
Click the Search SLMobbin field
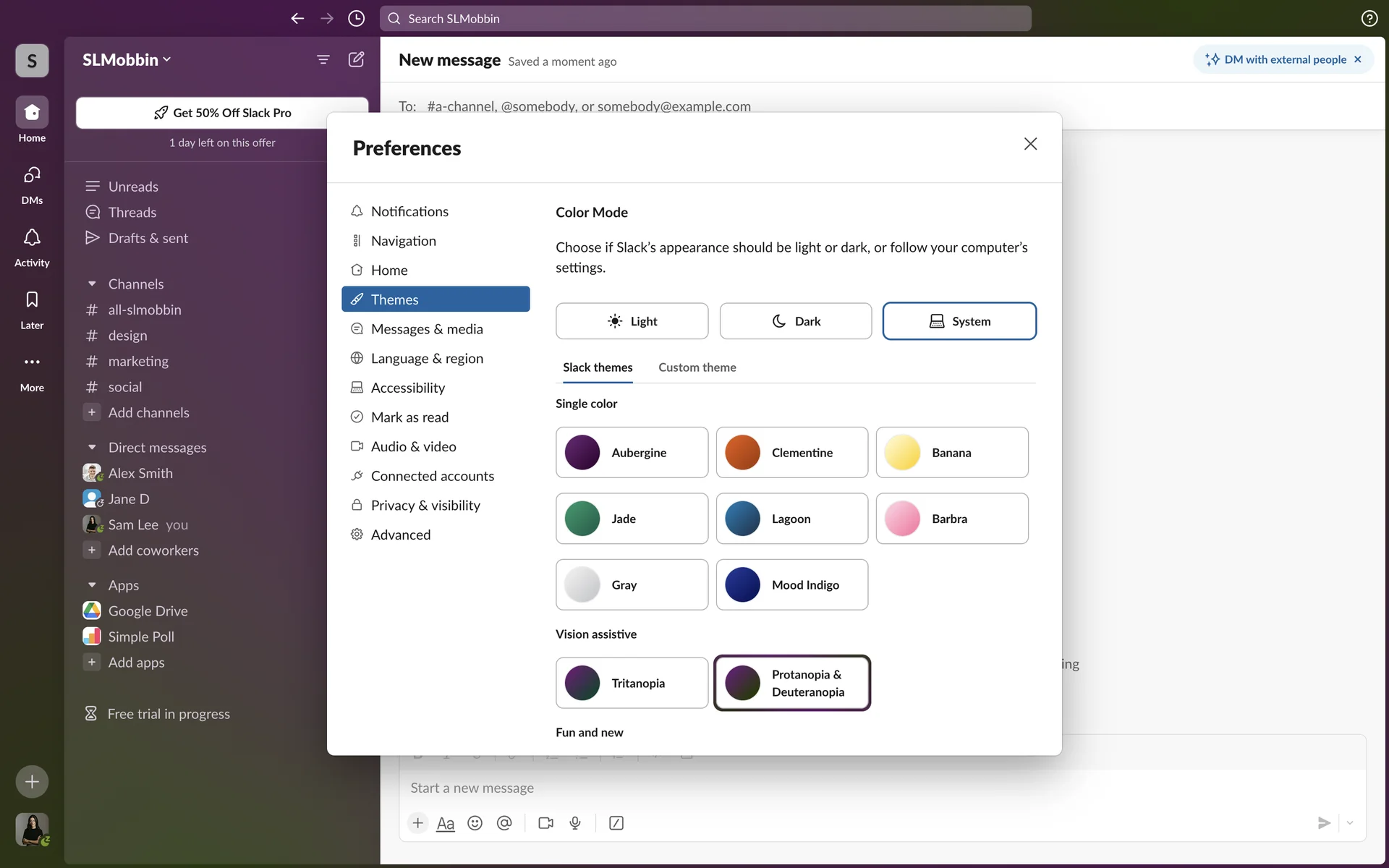point(705,19)
